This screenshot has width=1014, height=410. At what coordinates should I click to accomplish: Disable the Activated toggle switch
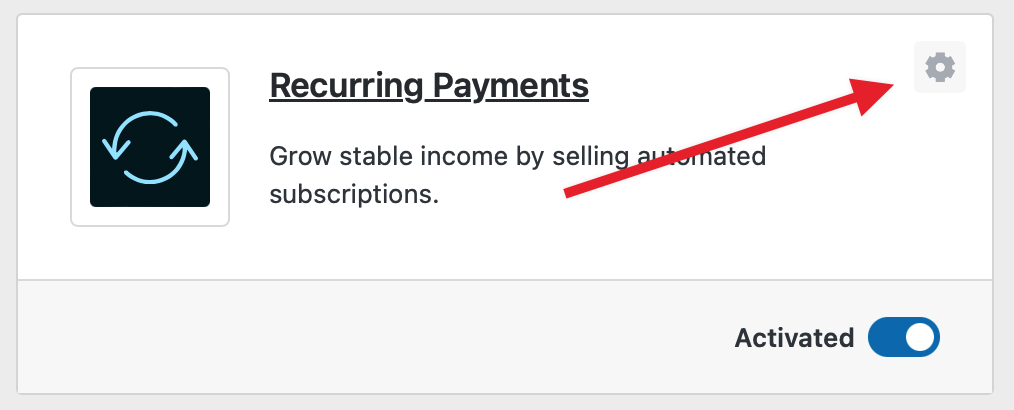(x=904, y=338)
